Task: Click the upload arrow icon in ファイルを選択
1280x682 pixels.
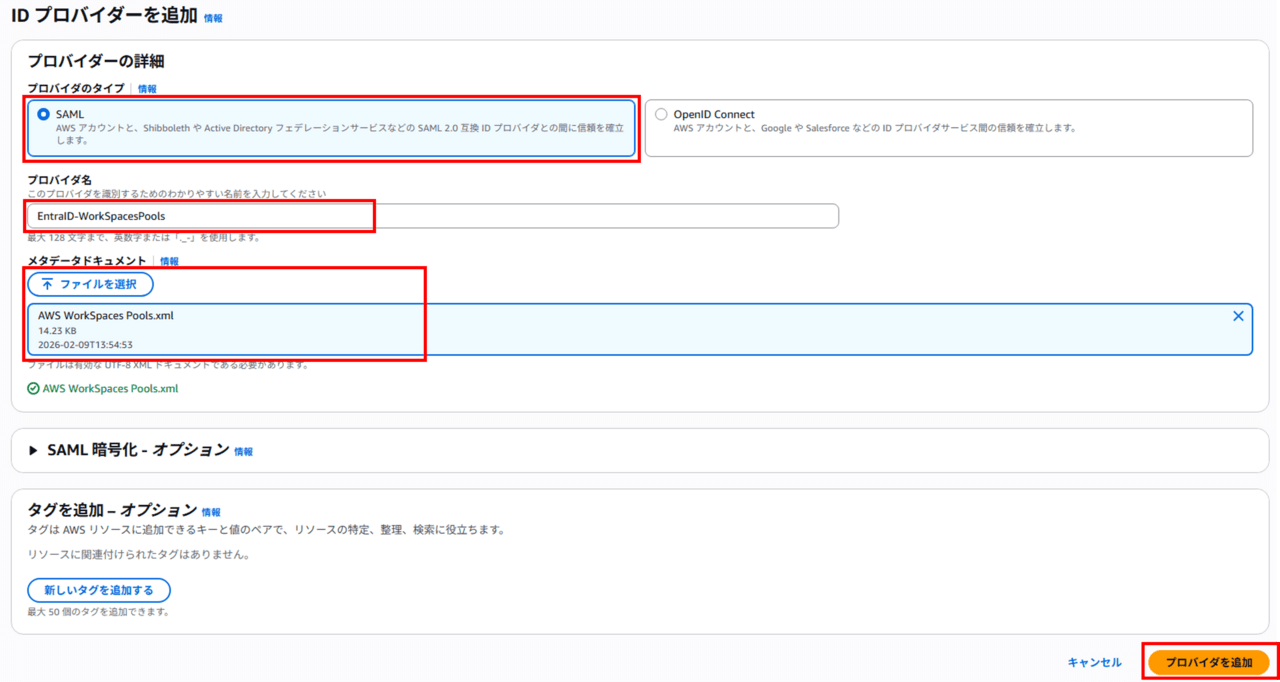Action: [47, 284]
